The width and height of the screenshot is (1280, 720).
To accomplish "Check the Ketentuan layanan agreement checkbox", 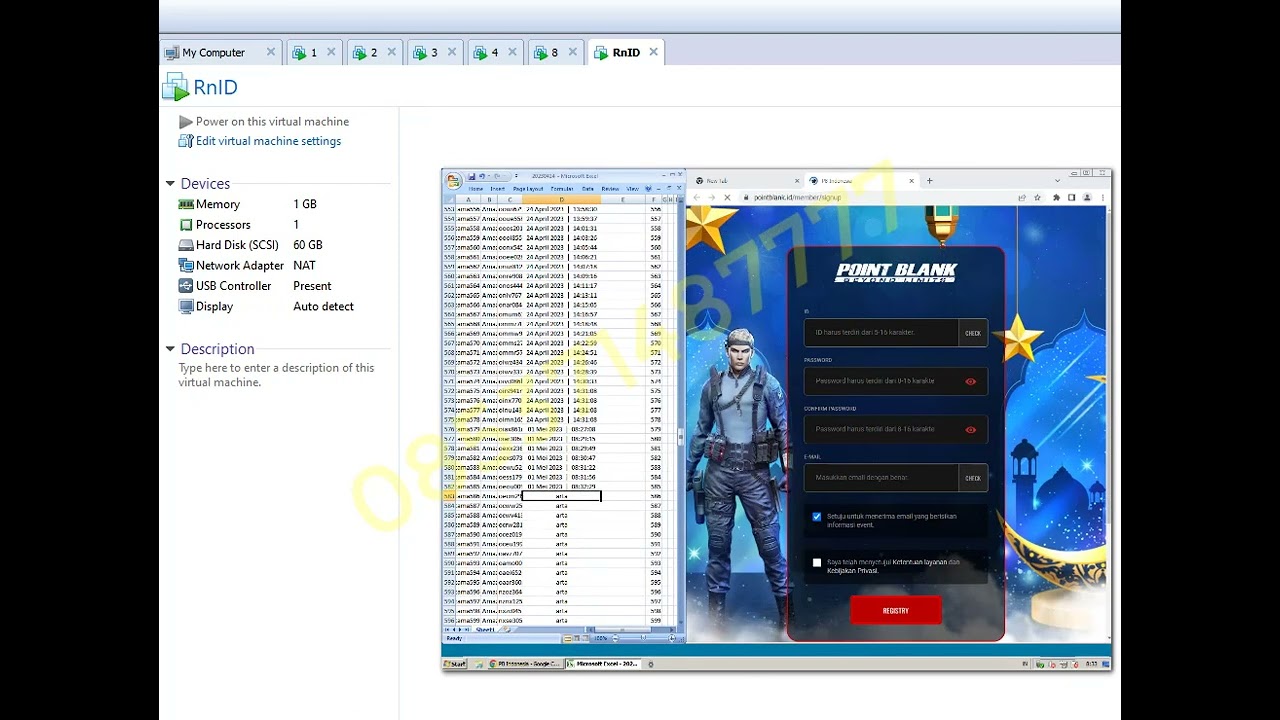I will tap(817, 563).
